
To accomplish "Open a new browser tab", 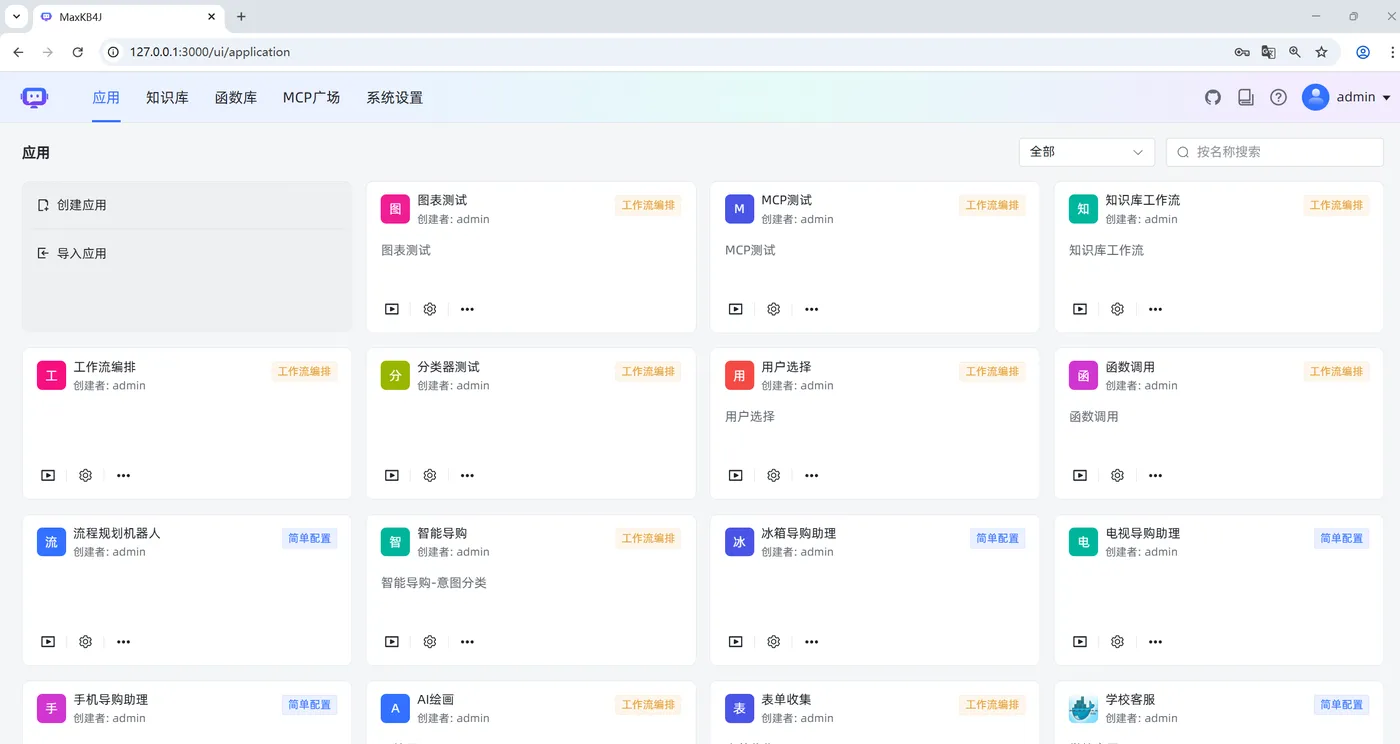I will coord(241,17).
